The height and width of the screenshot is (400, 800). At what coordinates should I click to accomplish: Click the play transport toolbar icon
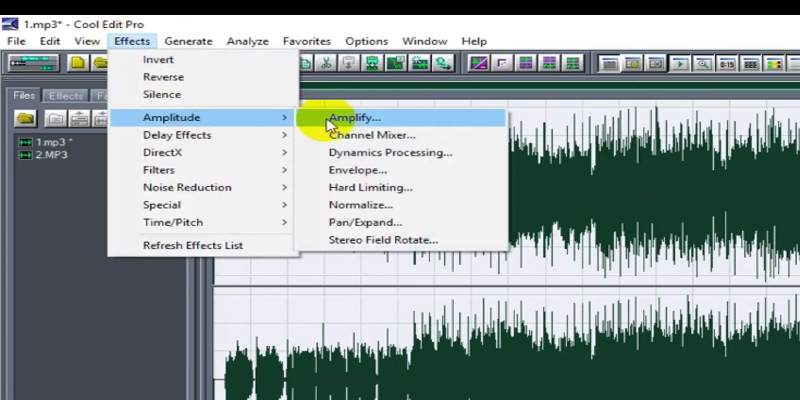pos(680,64)
